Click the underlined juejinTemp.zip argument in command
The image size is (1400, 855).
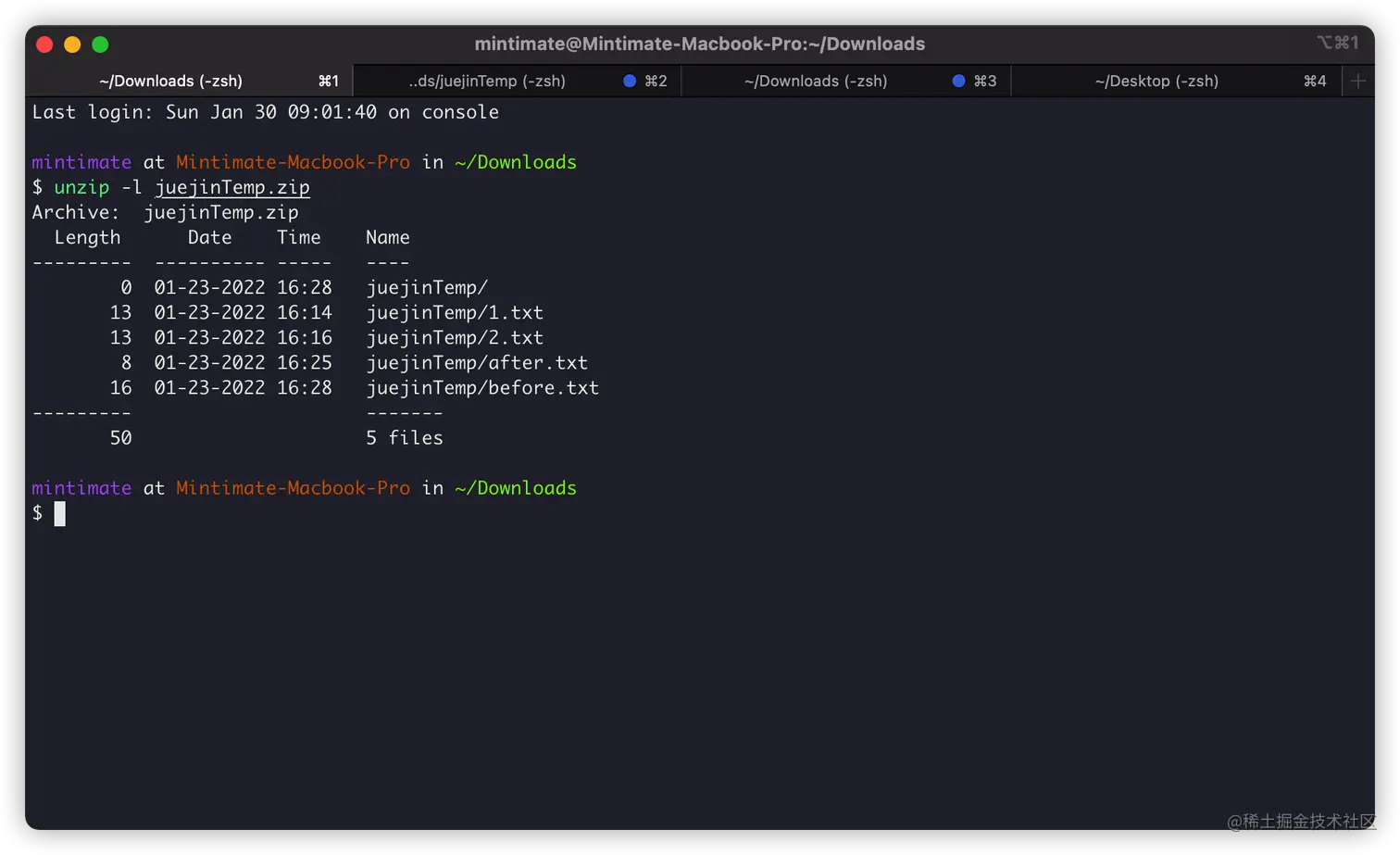pos(232,187)
